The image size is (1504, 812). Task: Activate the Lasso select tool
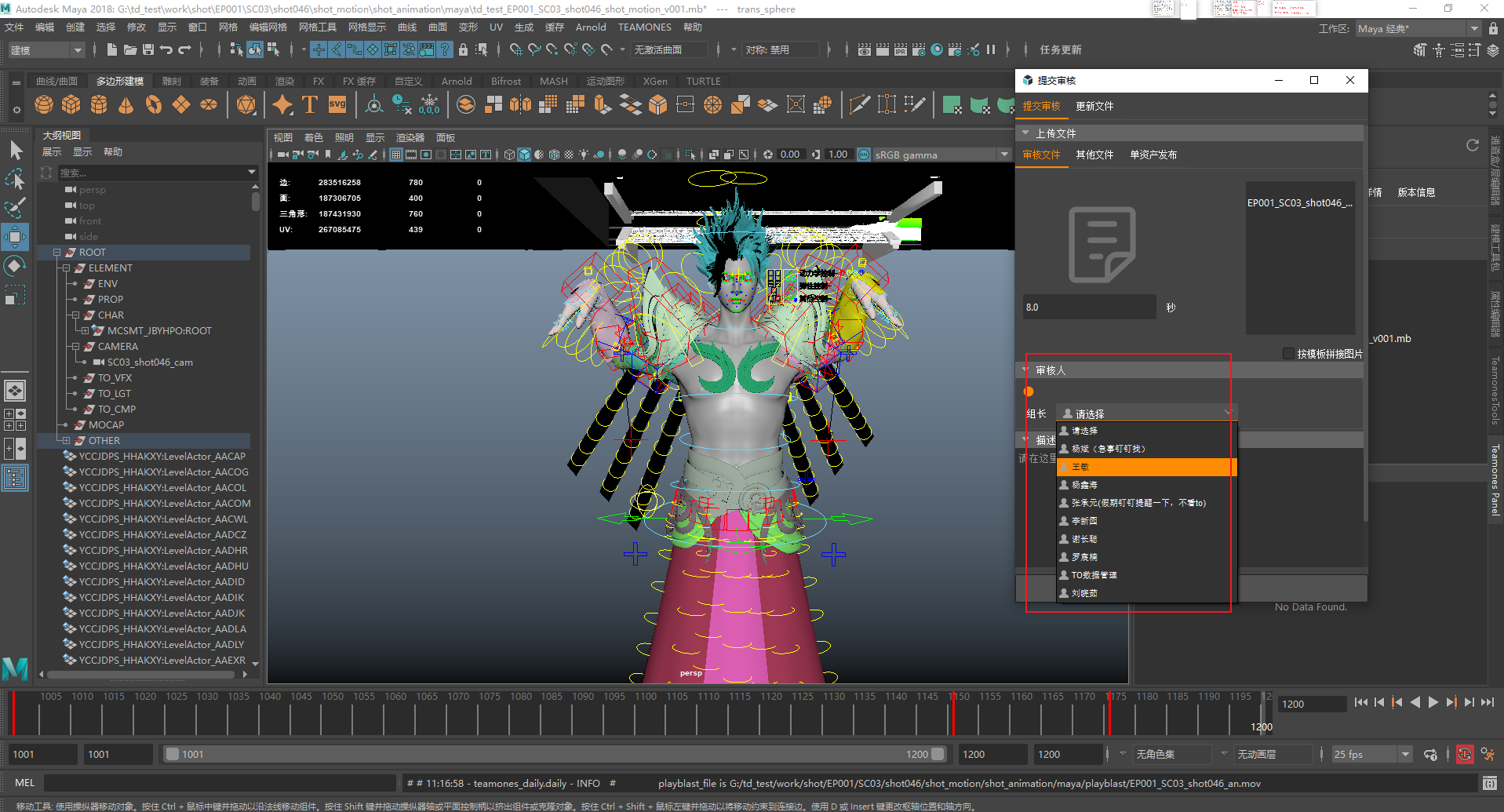tap(16, 180)
